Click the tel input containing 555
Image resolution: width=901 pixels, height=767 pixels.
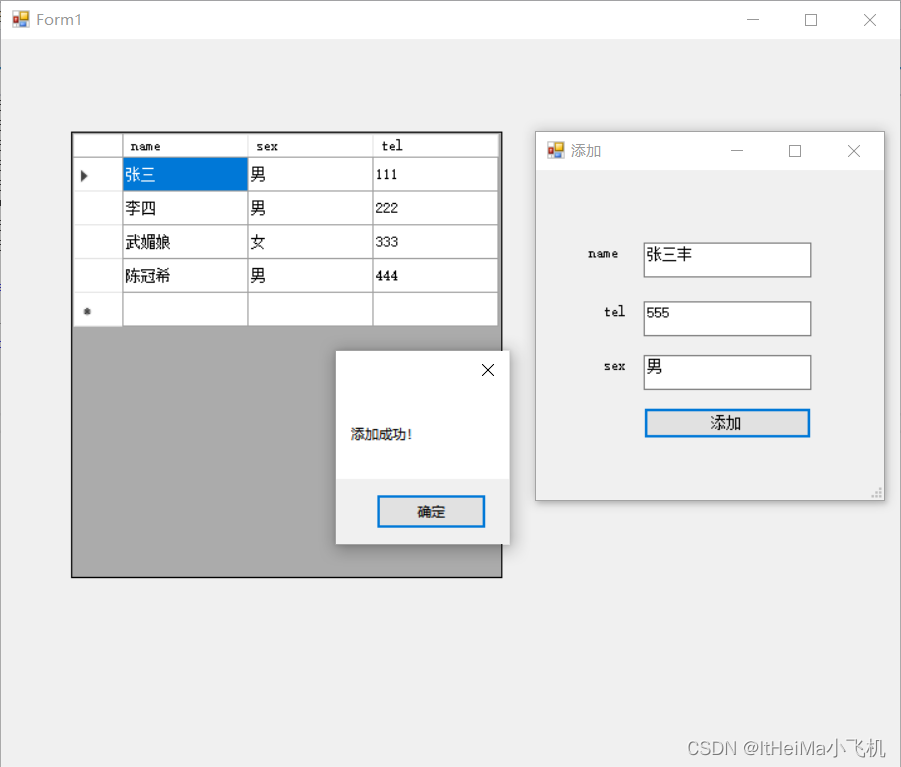tap(727, 318)
